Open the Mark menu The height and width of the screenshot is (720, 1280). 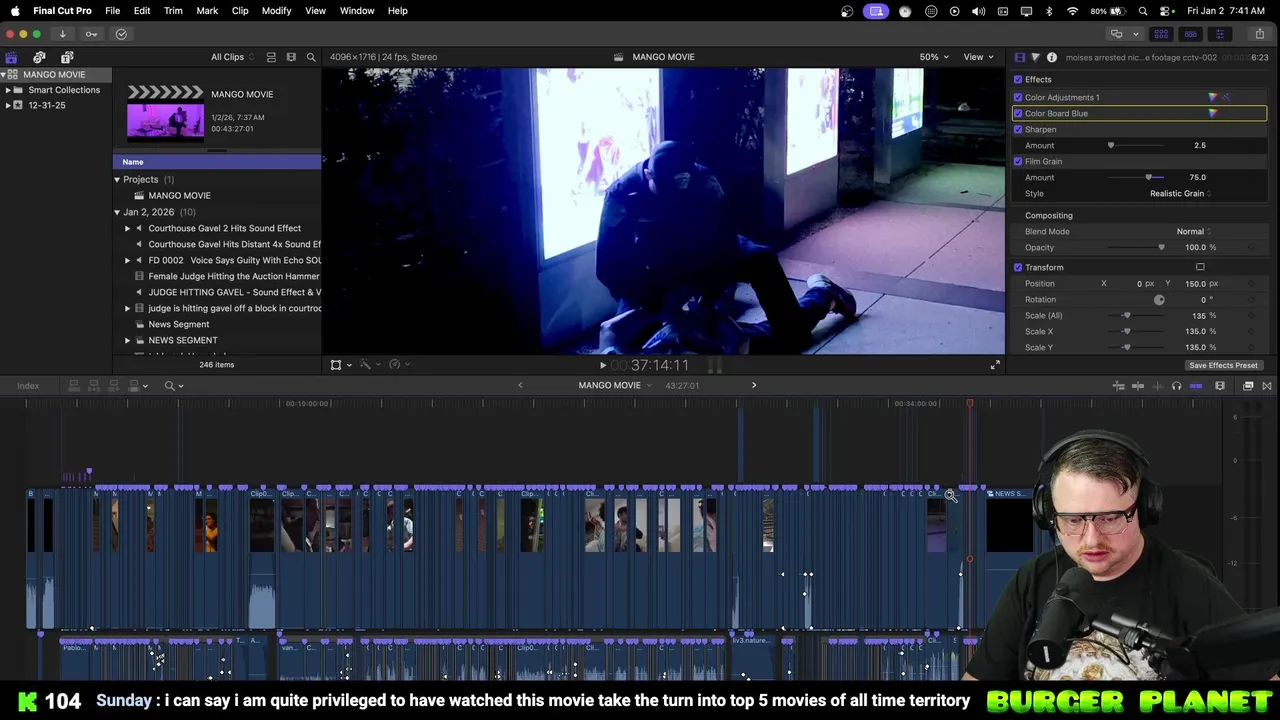(x=207, y=10)
